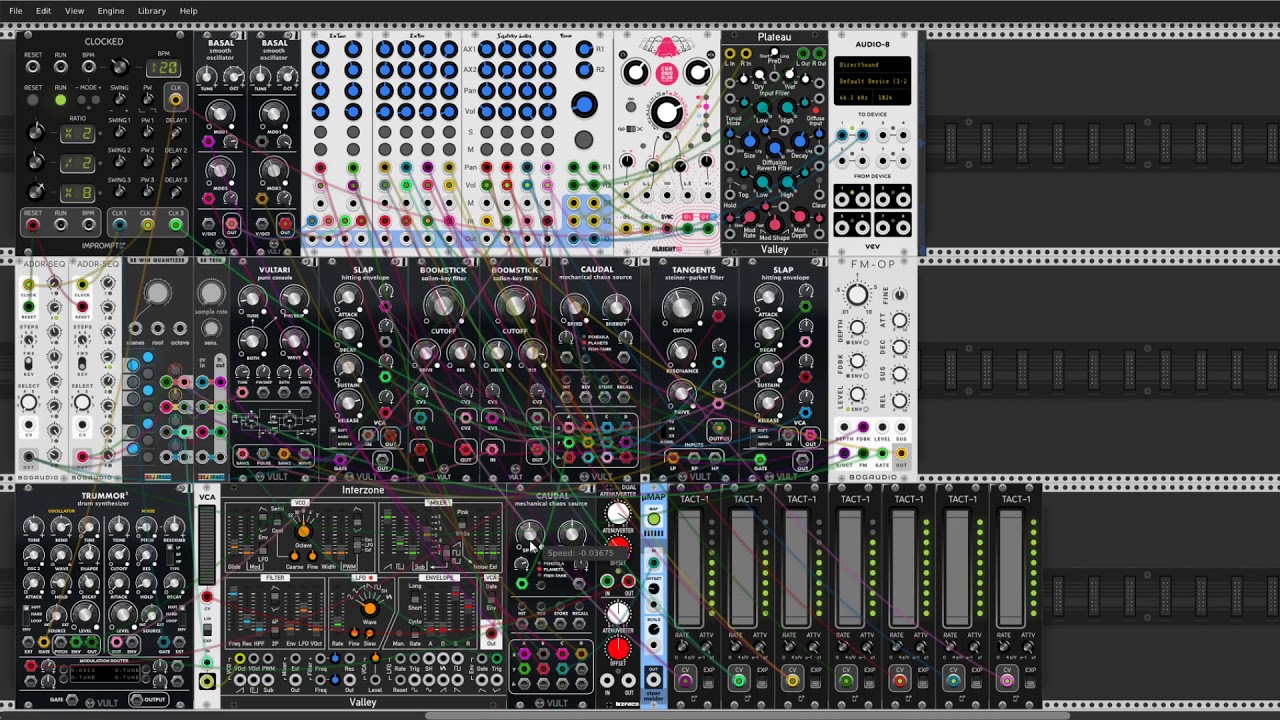Click the gray RESET button on Clocked
Viewport: 1280px width, 720px height.
[33, 100]
